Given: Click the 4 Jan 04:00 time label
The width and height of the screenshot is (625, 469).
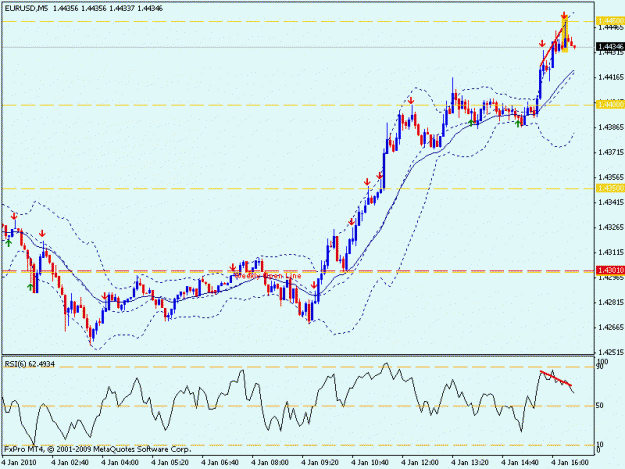Looking at the screenshot, I should coord(120,463).
